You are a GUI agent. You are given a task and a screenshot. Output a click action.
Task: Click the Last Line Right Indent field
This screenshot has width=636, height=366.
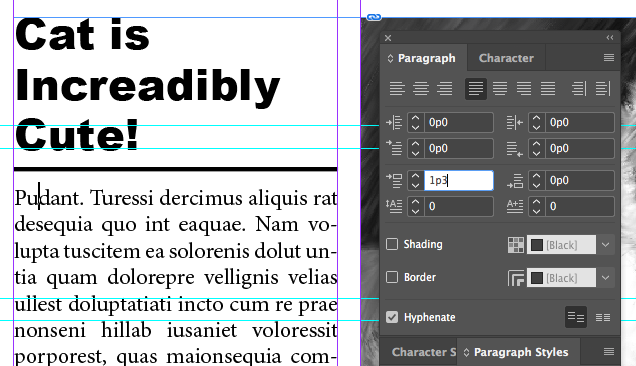[580, 149]
